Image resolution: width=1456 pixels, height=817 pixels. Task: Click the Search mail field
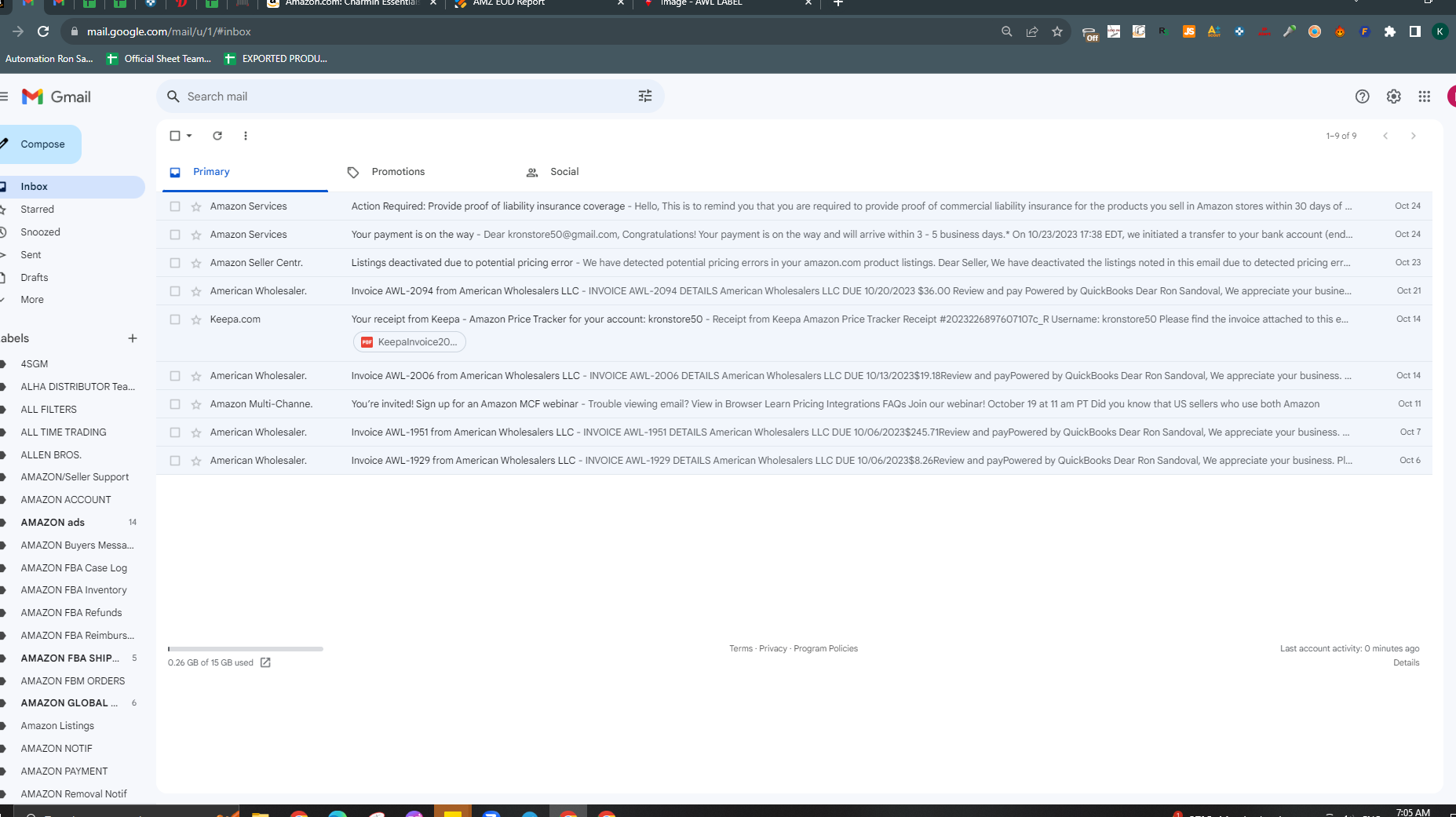pyautogui.click(x=410, y=97)
